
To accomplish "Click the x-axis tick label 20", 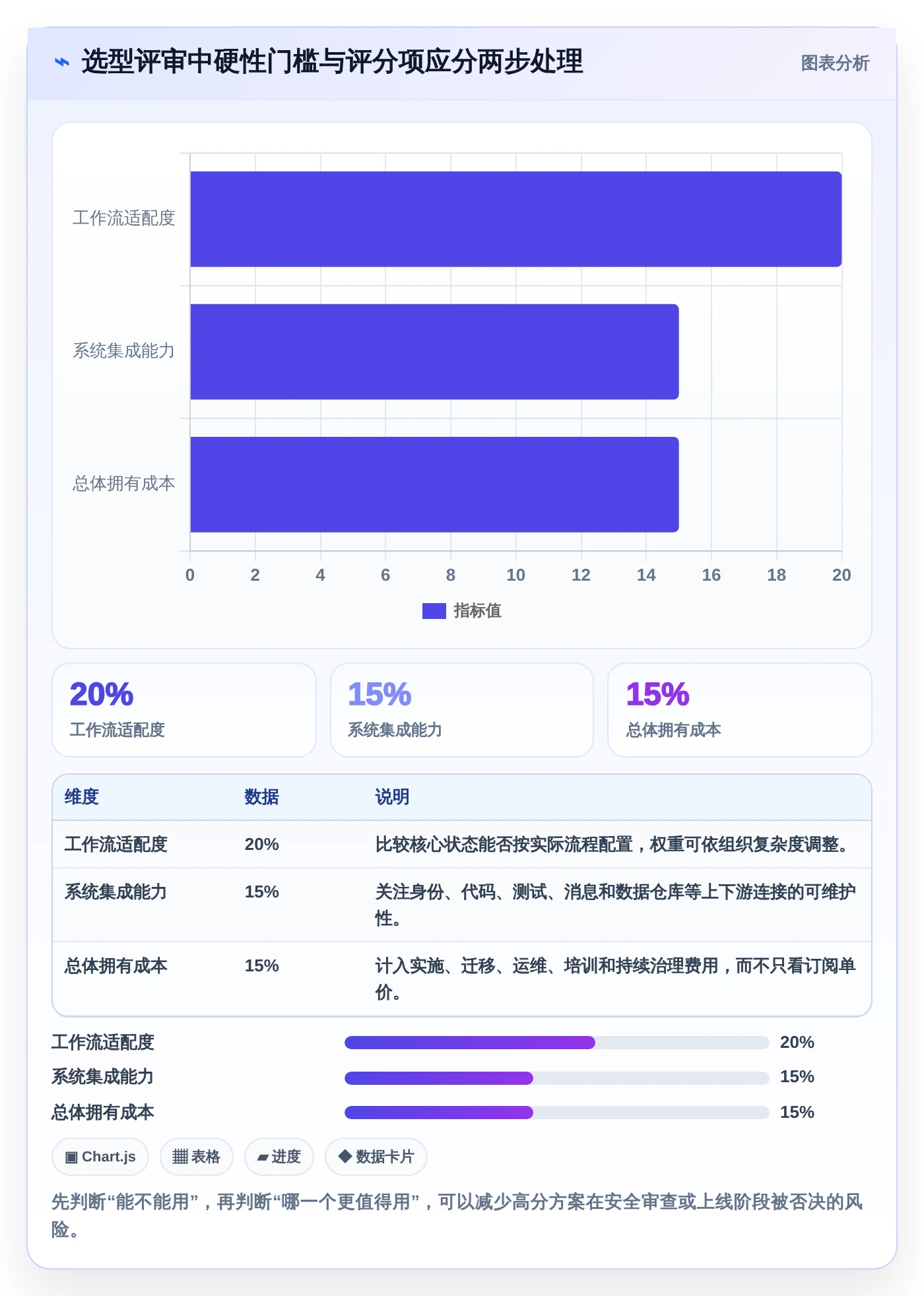I will [x=841, y=575].
